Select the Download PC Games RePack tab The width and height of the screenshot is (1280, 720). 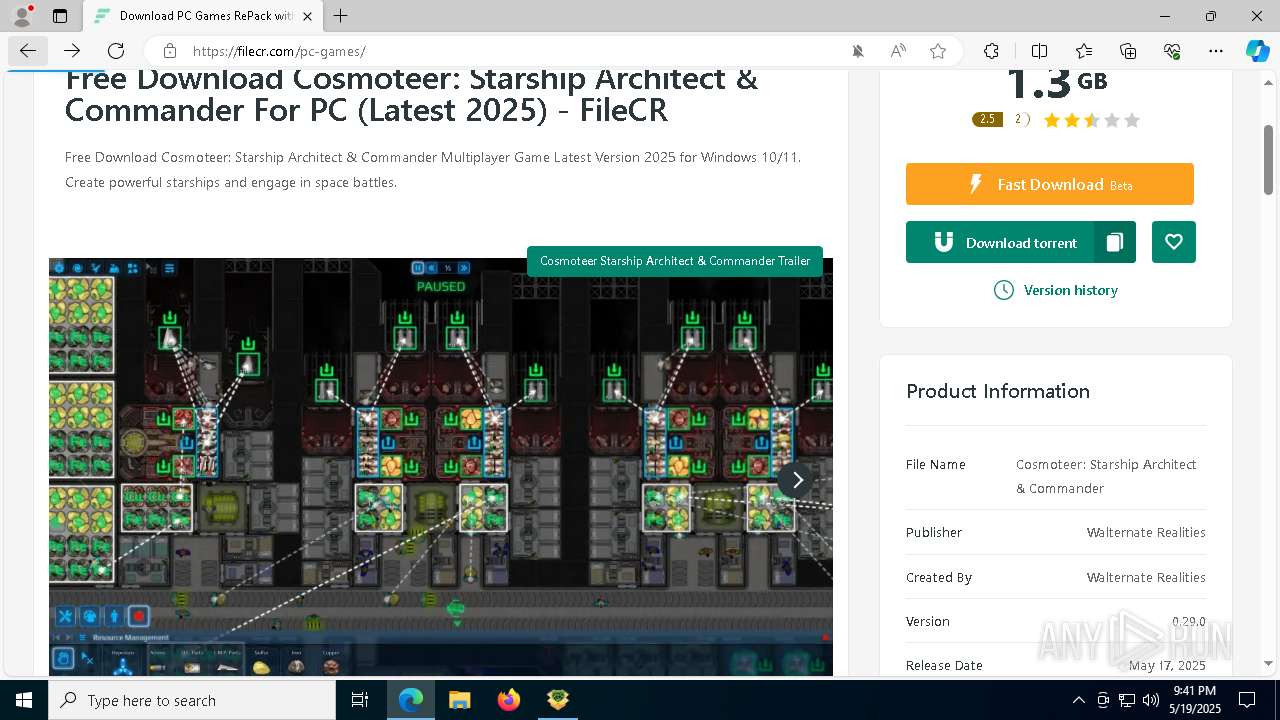[x=202, y=16]
